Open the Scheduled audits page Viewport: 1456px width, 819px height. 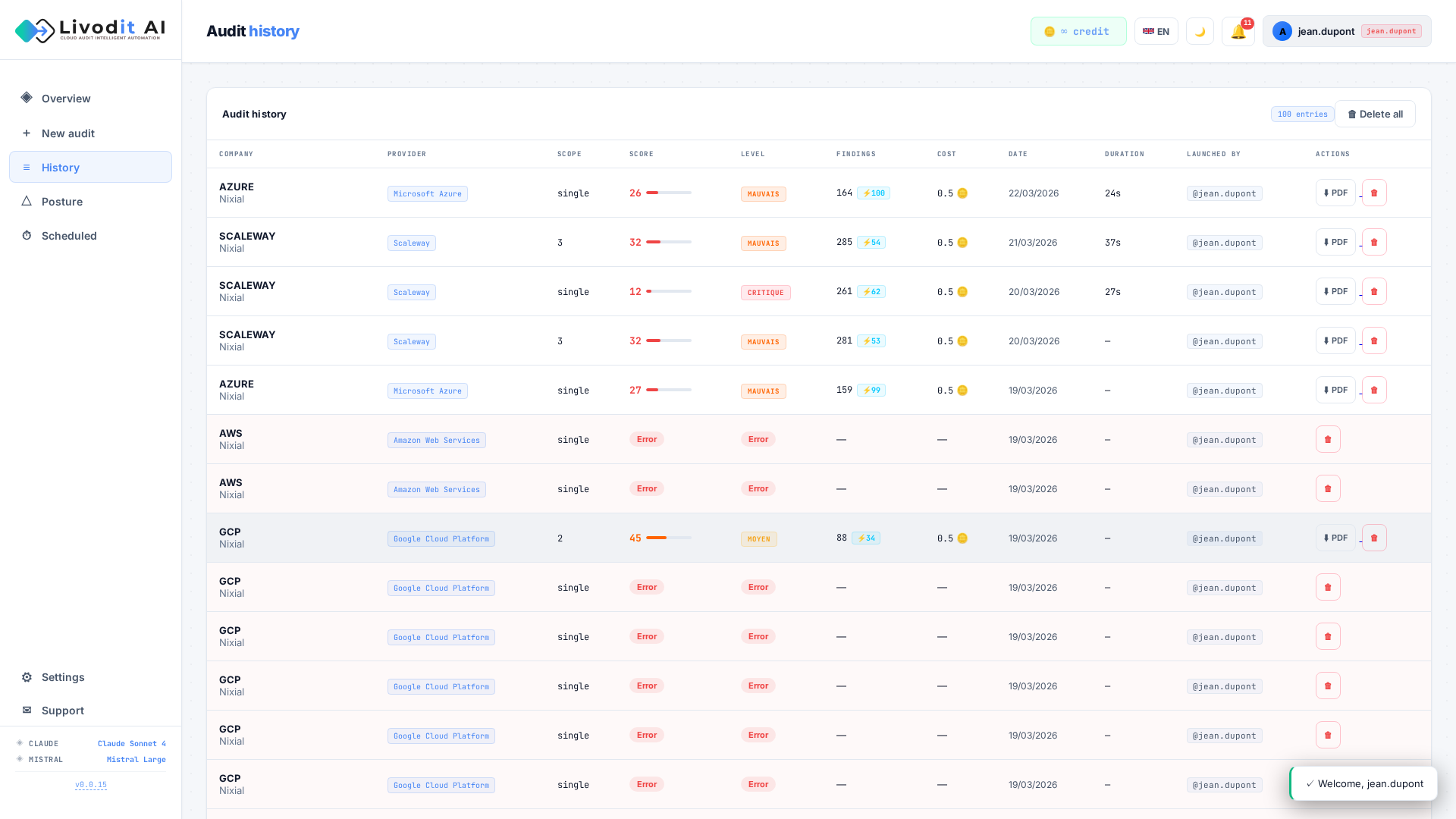coord(69,236)
